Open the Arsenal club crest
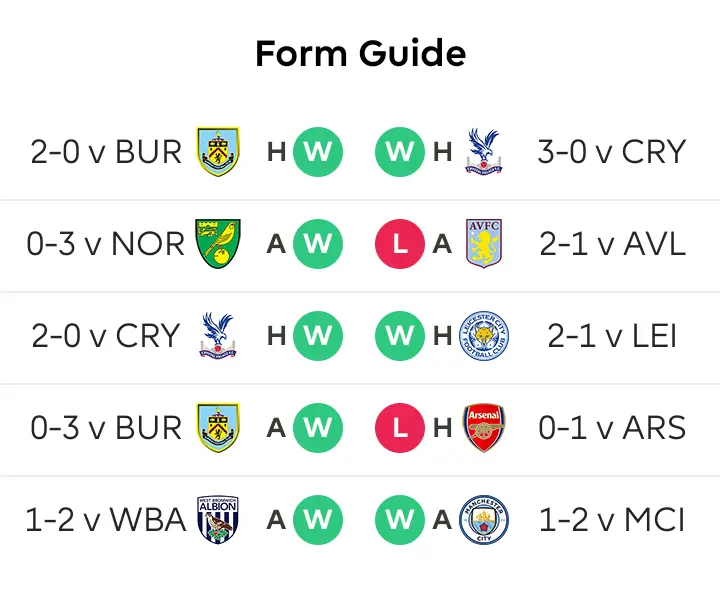720x589 pixels. 485,428
